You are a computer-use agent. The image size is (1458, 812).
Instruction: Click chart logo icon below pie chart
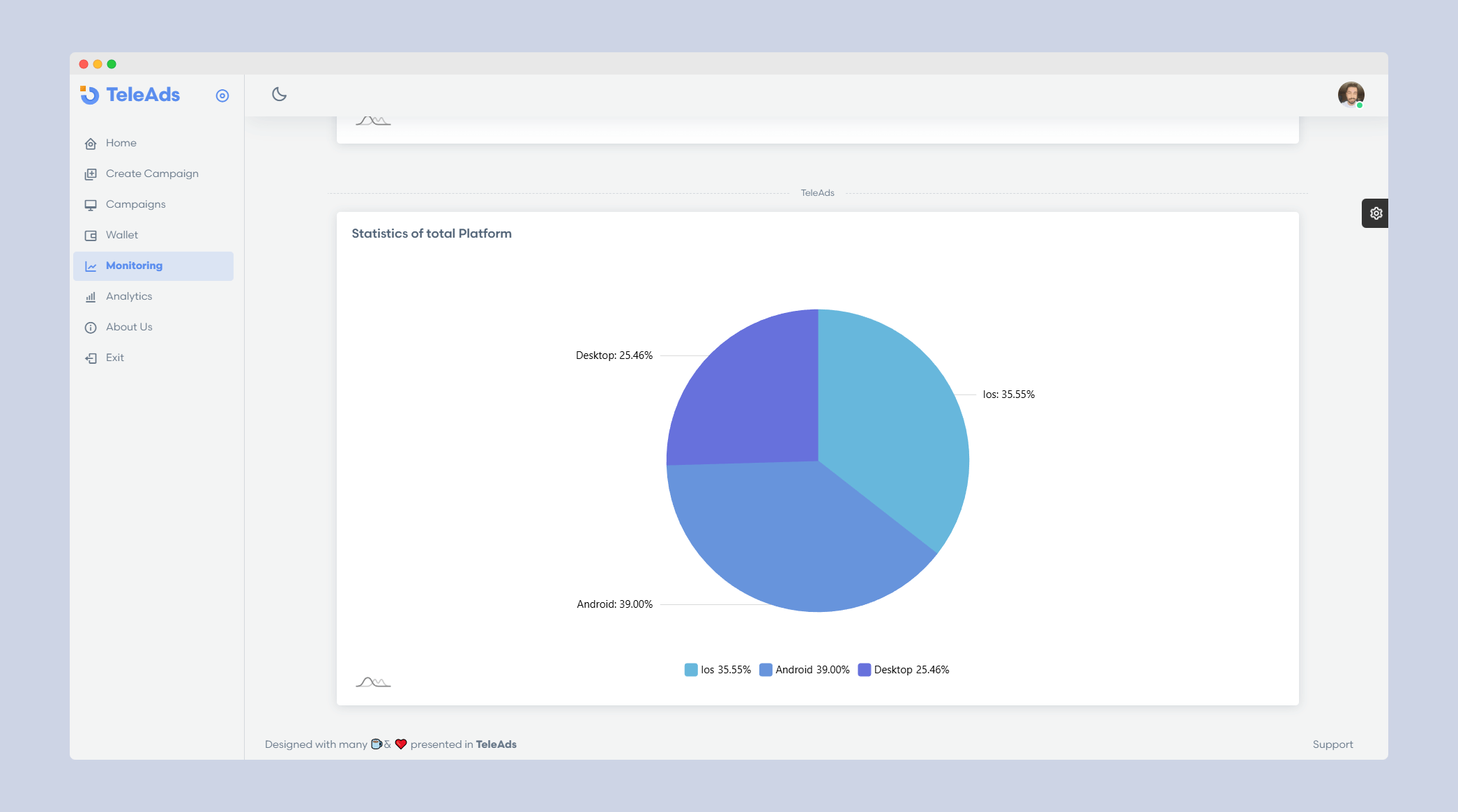point(373,682)
